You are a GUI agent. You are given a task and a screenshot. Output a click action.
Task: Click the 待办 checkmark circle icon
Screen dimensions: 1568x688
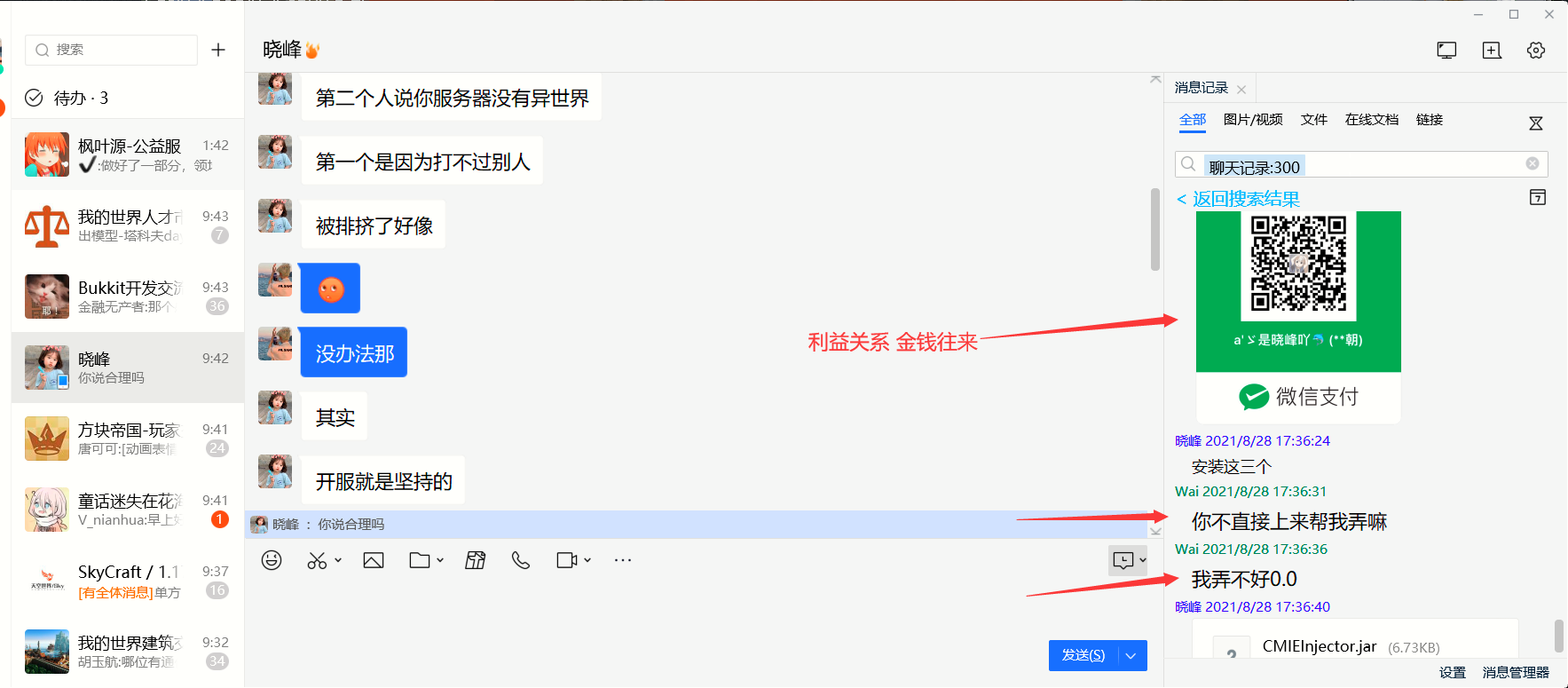coord(34,98)
